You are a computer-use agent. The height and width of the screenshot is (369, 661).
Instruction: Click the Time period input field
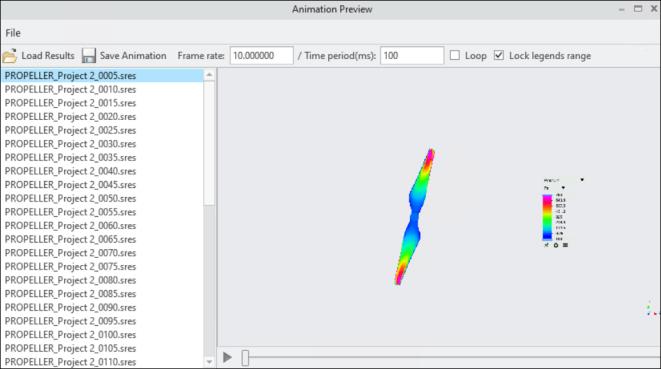tap(412, 56)
